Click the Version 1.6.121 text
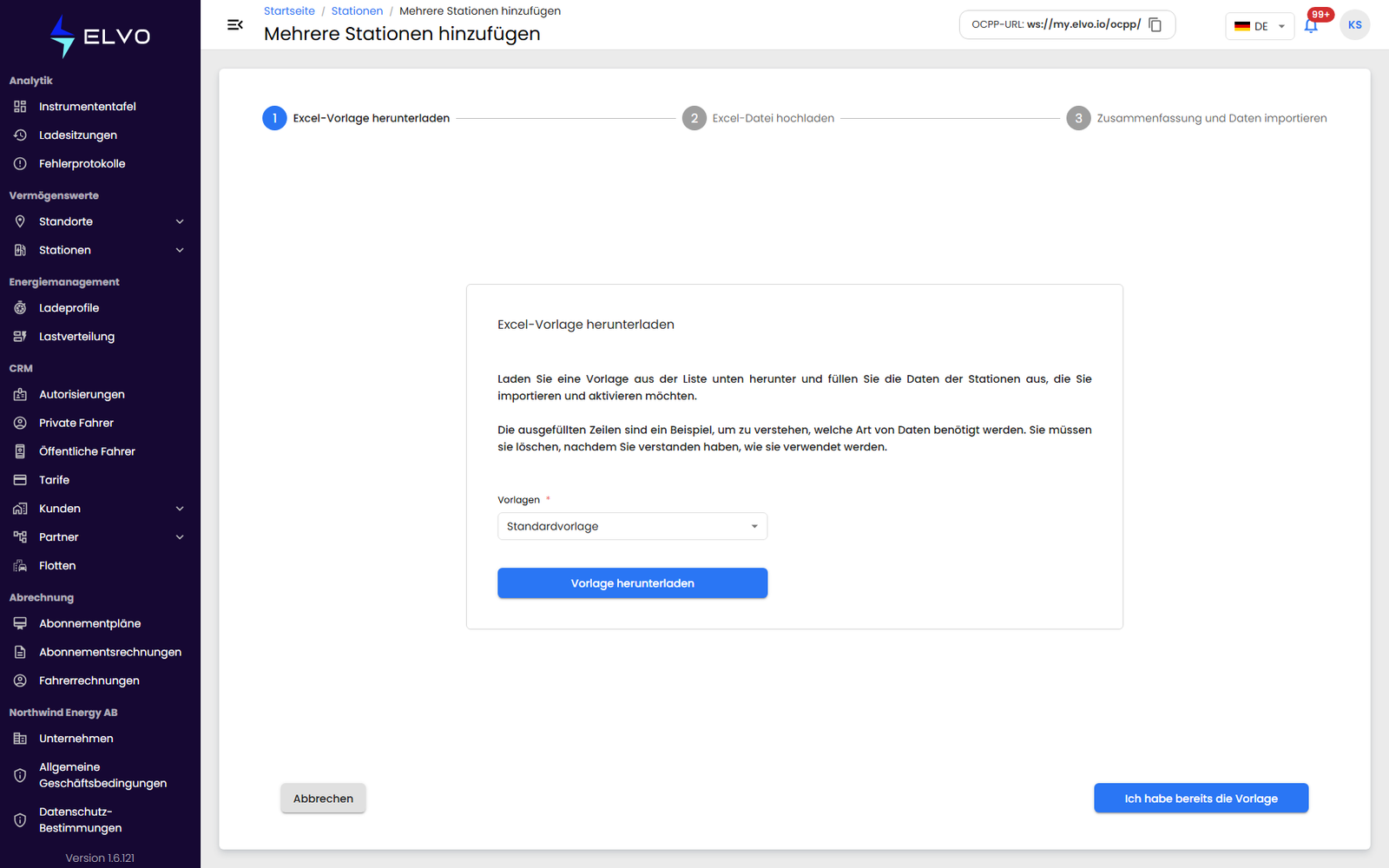The height and width of the screenshot is (868, 1389). pos(100,858)
